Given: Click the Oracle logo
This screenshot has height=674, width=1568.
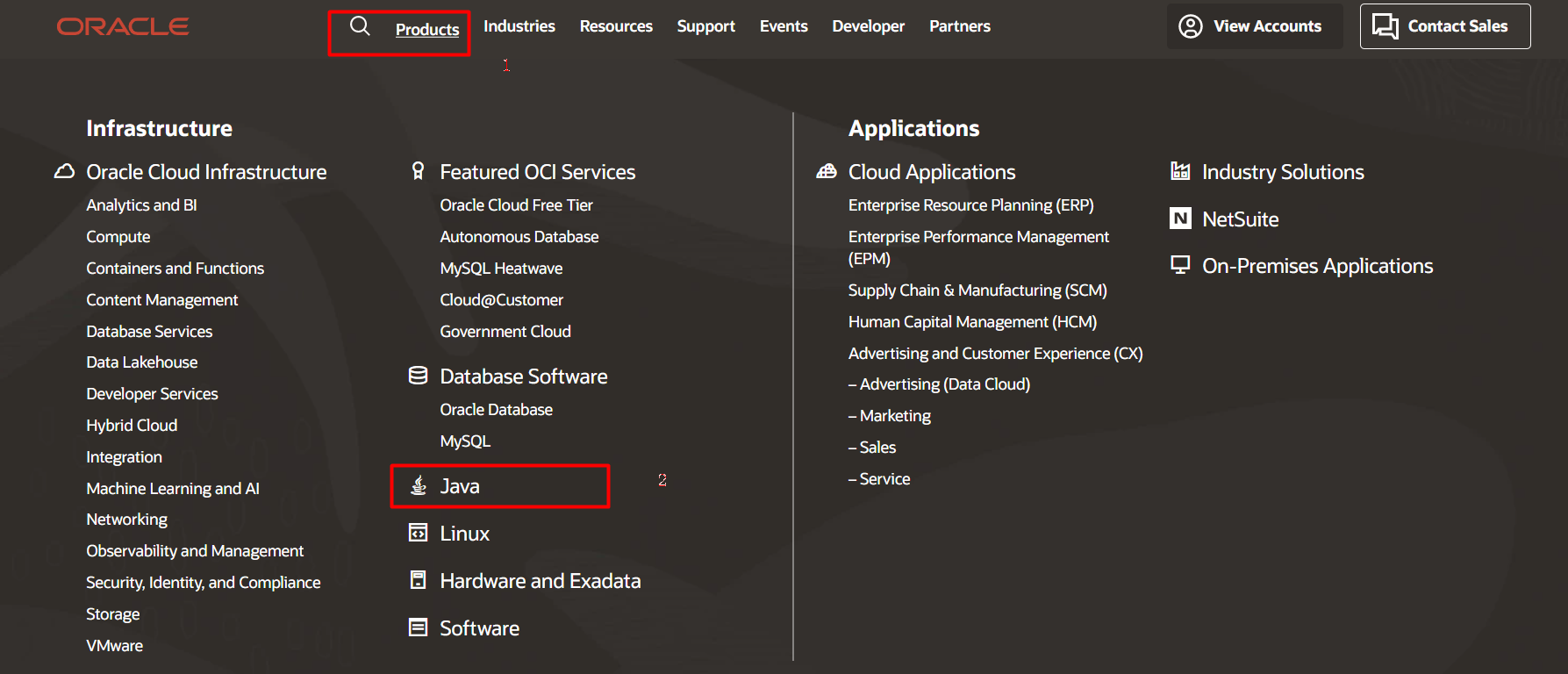Looking at the screenshot, I should coord(123,27).
